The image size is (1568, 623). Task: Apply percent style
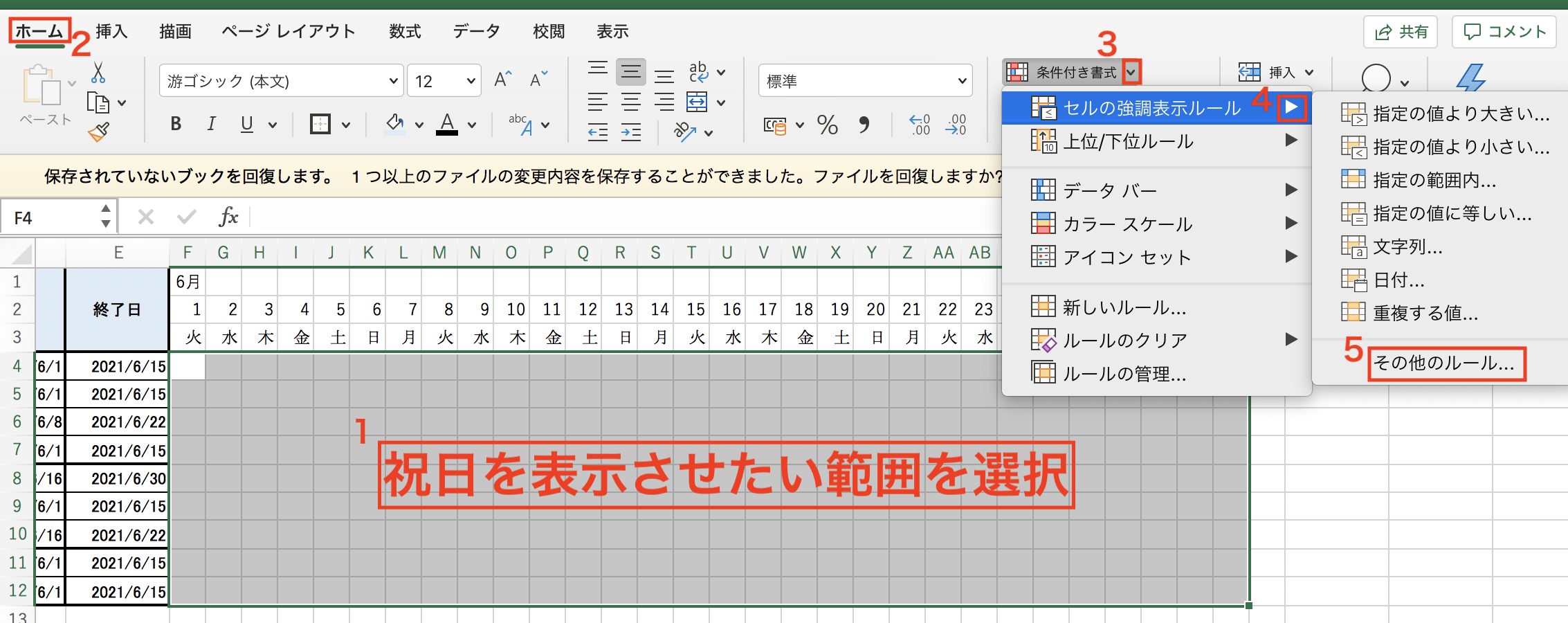pyautogui.click(x=828, y=125)
